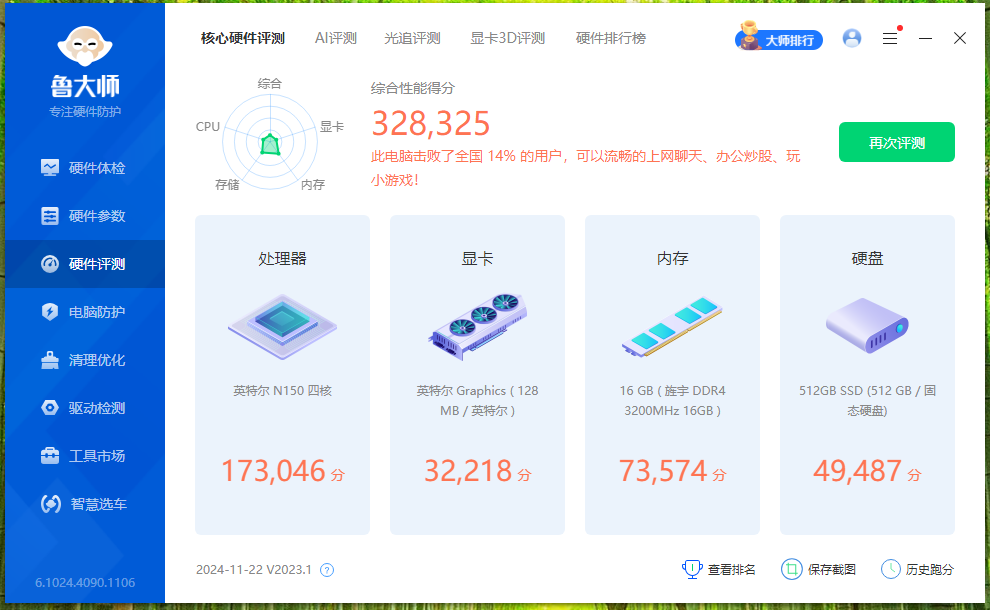Open 清理优化 in the sidebar

[85, 360]
